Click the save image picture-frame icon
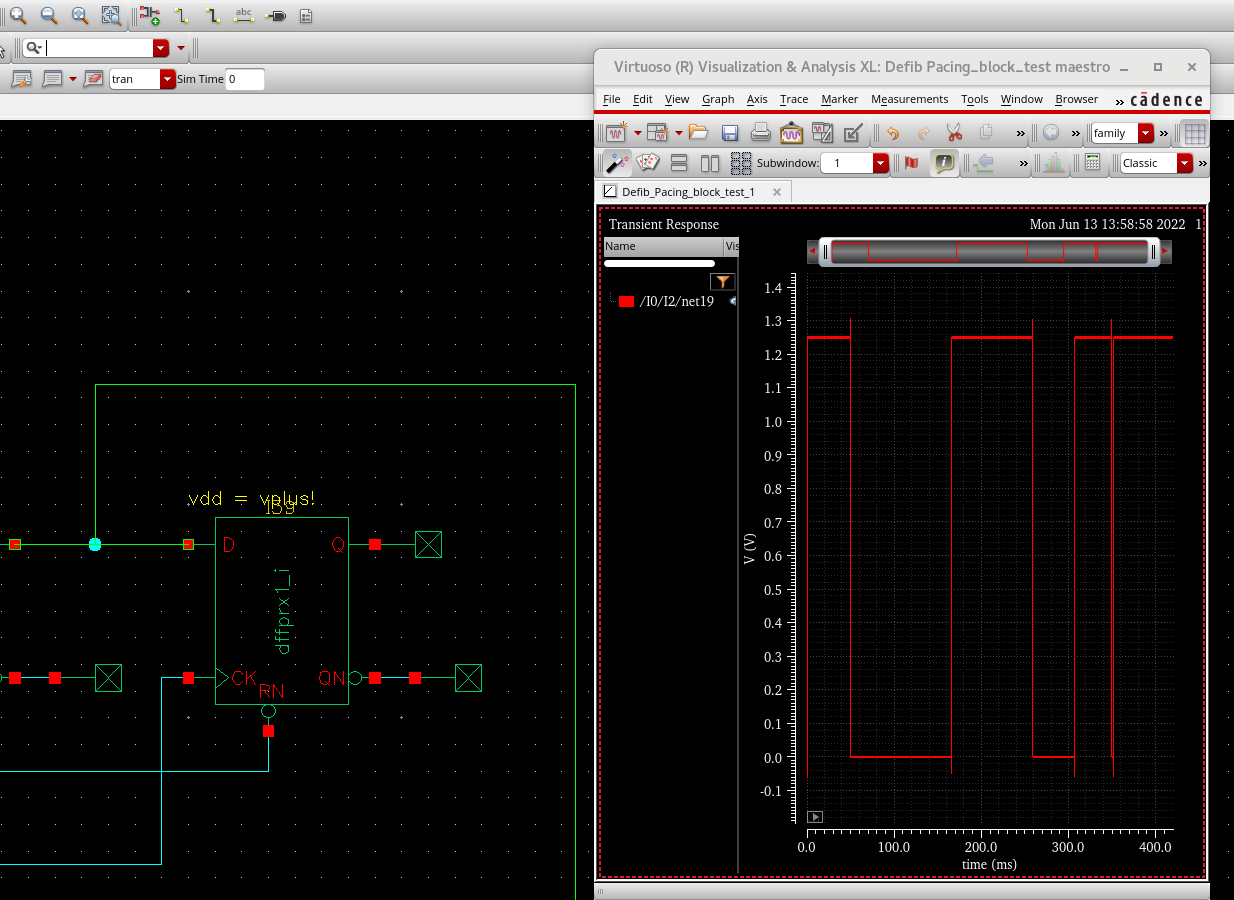This screenshot has height=900, width=1234. tap(792, 133)
